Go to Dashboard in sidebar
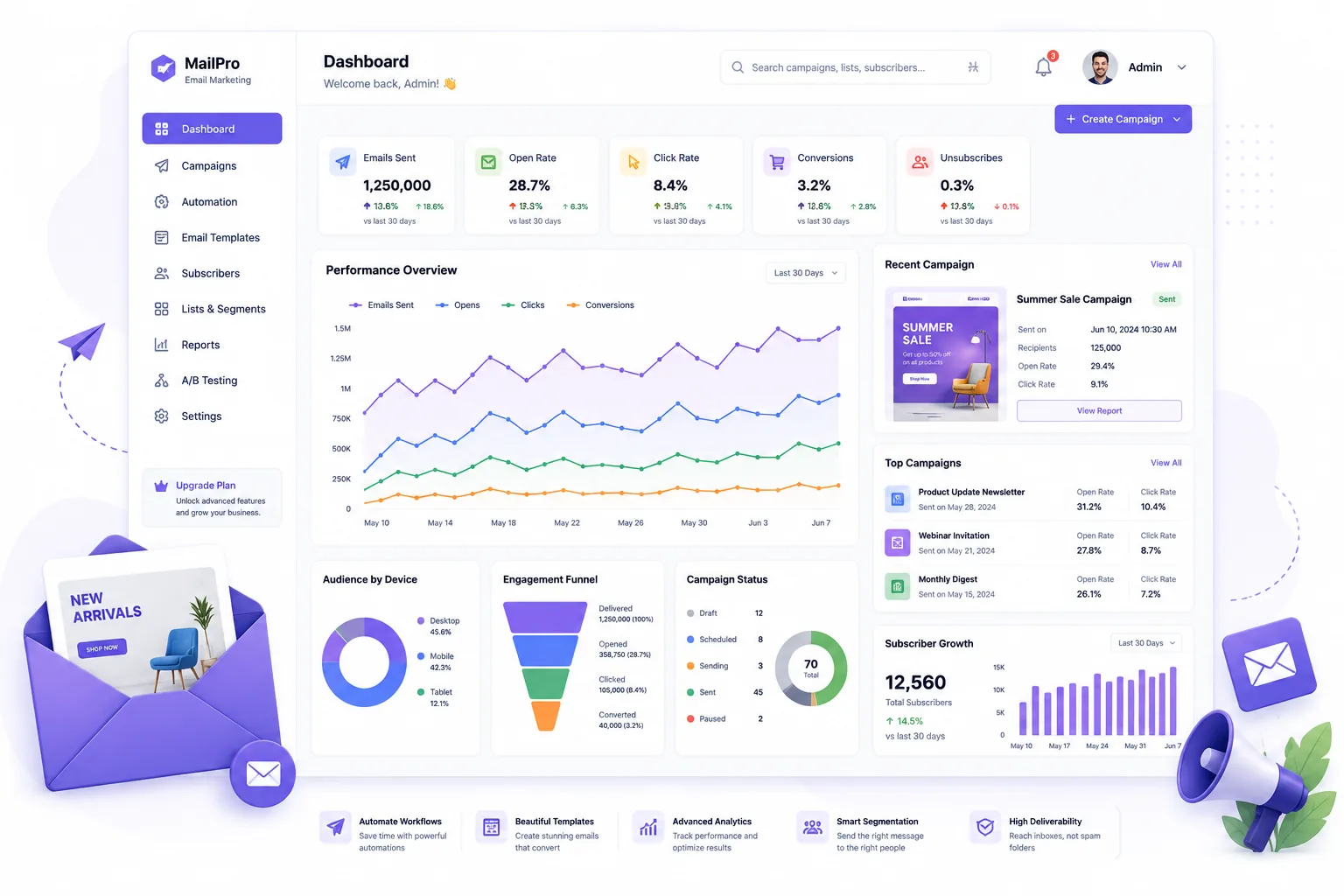The width and height of the screenshot is (1344, 896). point(212,129)
